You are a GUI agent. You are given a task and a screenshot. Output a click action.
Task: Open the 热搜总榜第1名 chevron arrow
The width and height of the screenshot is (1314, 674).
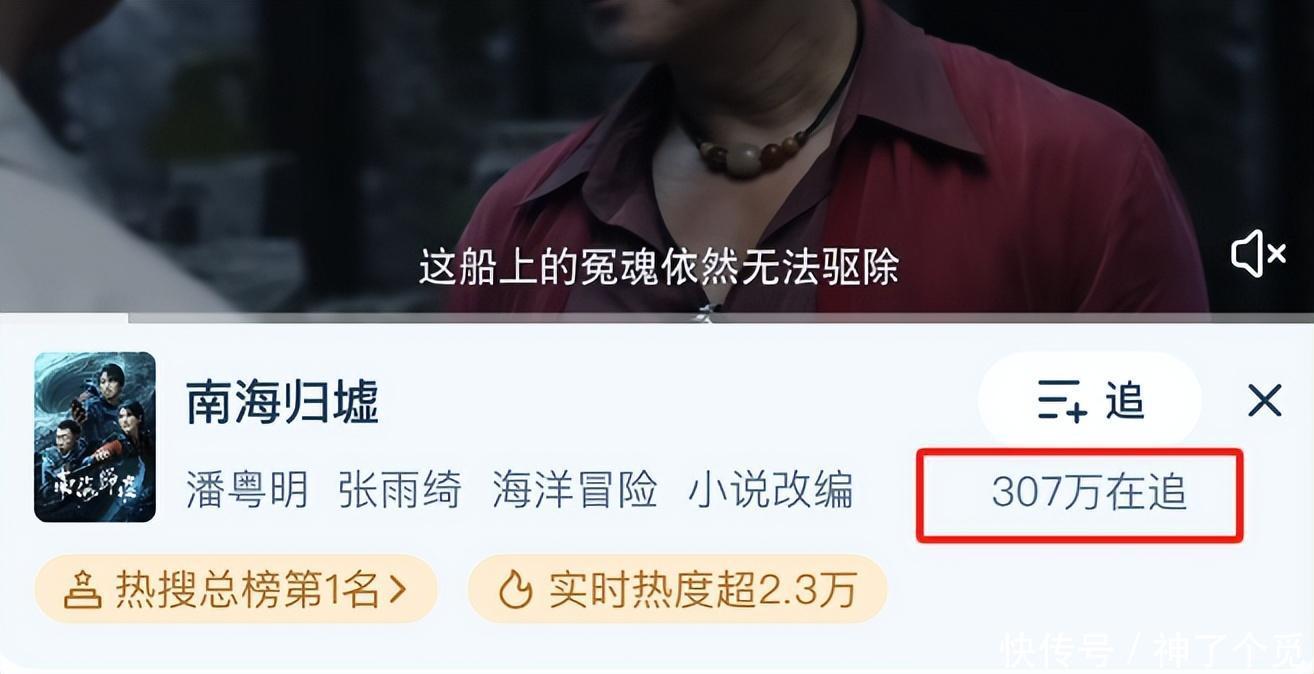point(397,590)
